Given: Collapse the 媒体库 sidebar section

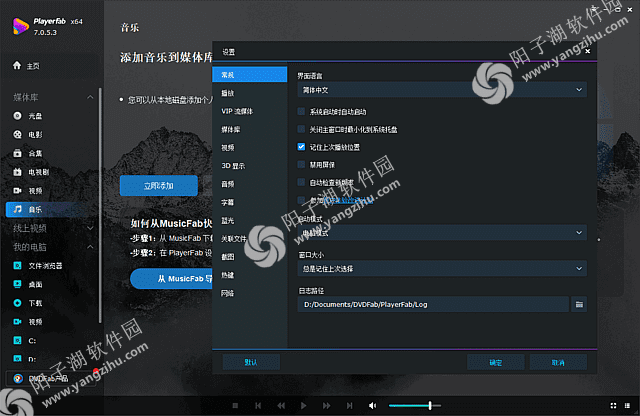Looking at the screenshot, I should pos(90,97).
